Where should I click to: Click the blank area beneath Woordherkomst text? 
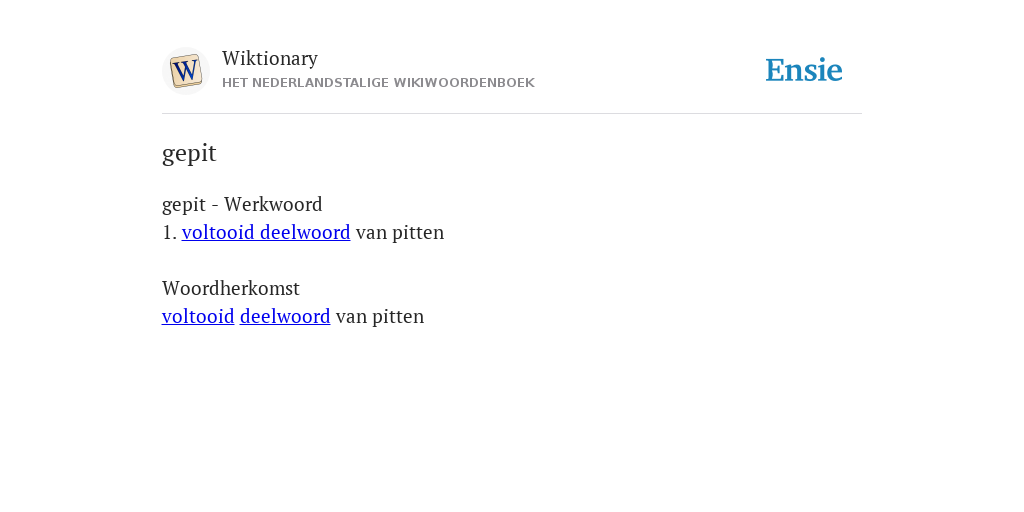click(512, 418)
